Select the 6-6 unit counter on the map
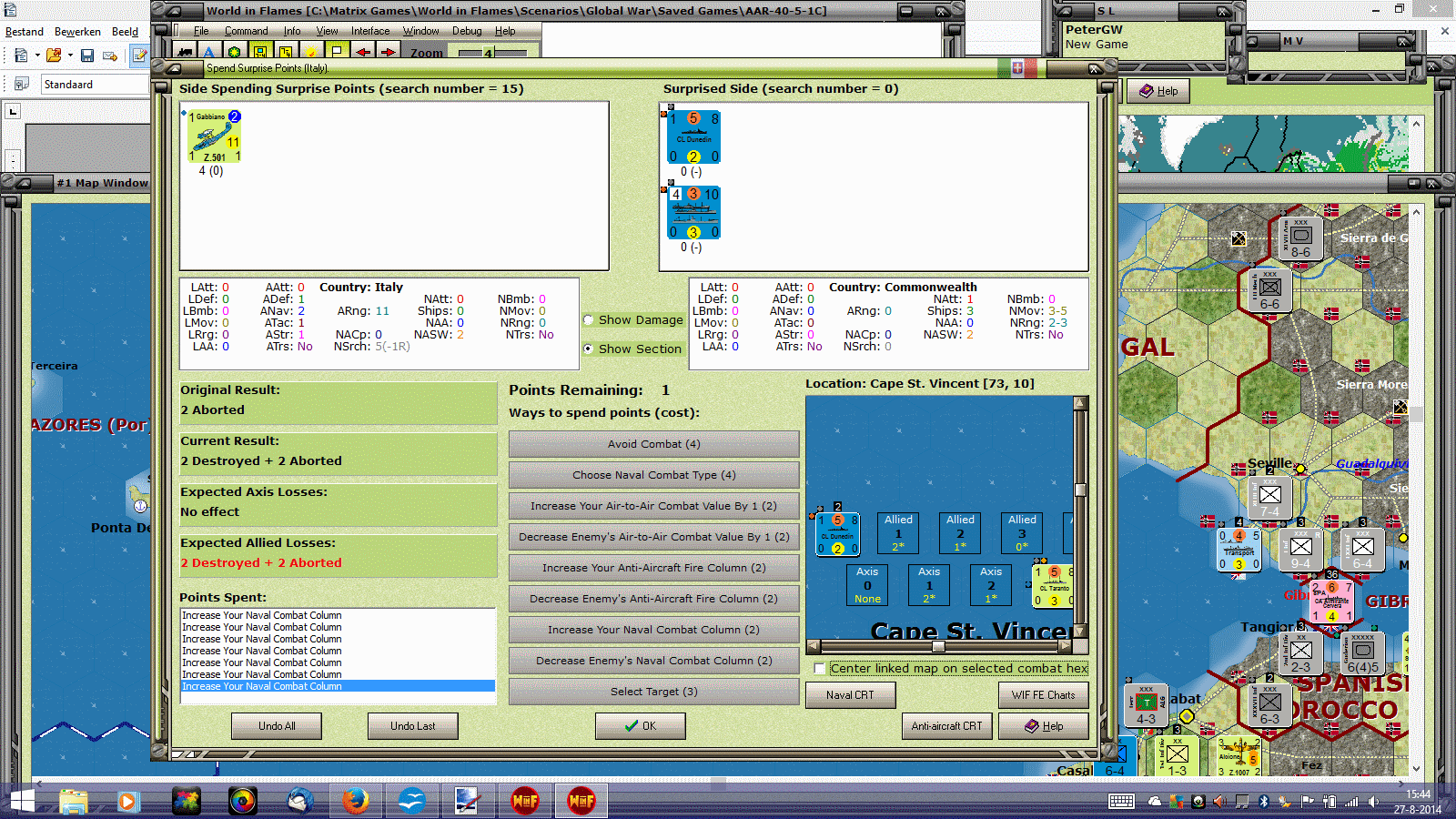 coord(1269,290)
